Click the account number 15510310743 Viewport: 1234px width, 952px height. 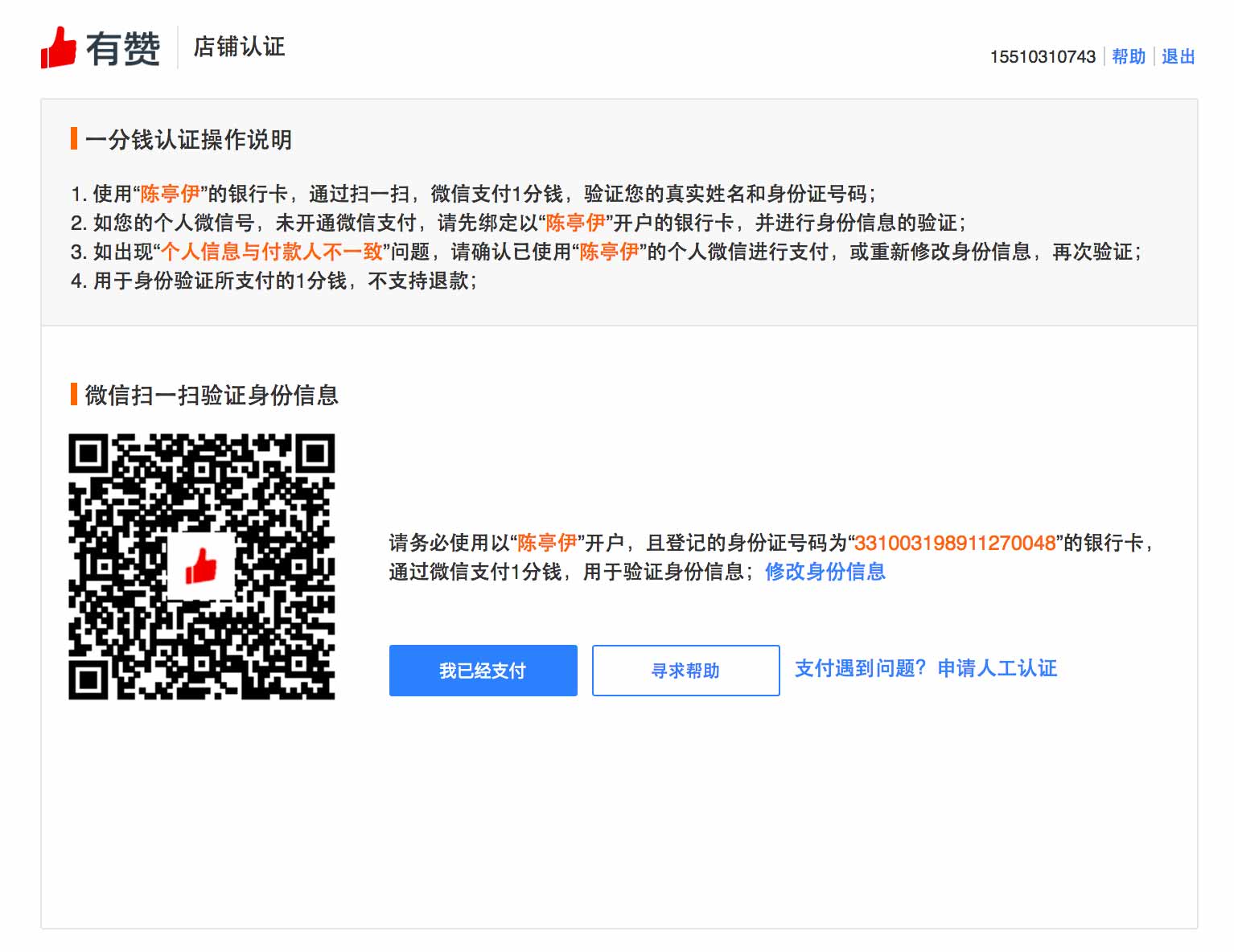tap(1043, 56)
